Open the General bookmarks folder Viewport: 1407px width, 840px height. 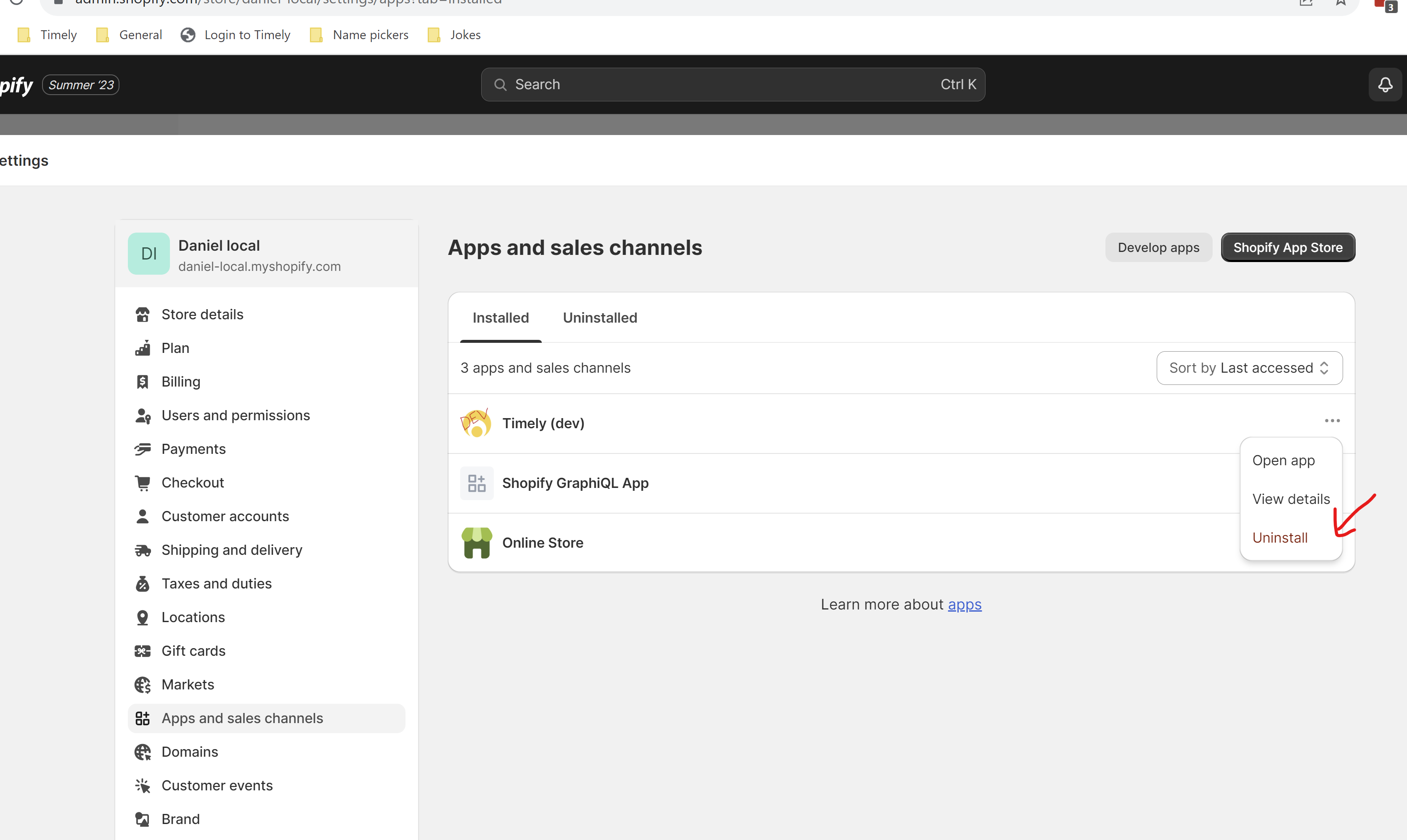tap(129, 35)
